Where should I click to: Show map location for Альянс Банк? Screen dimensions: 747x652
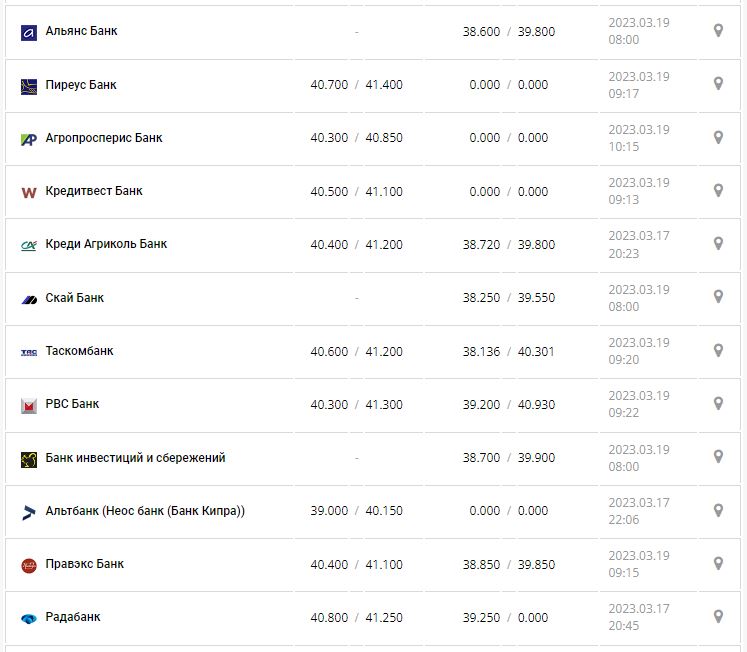pyautogui.click(x=718, y=31)
